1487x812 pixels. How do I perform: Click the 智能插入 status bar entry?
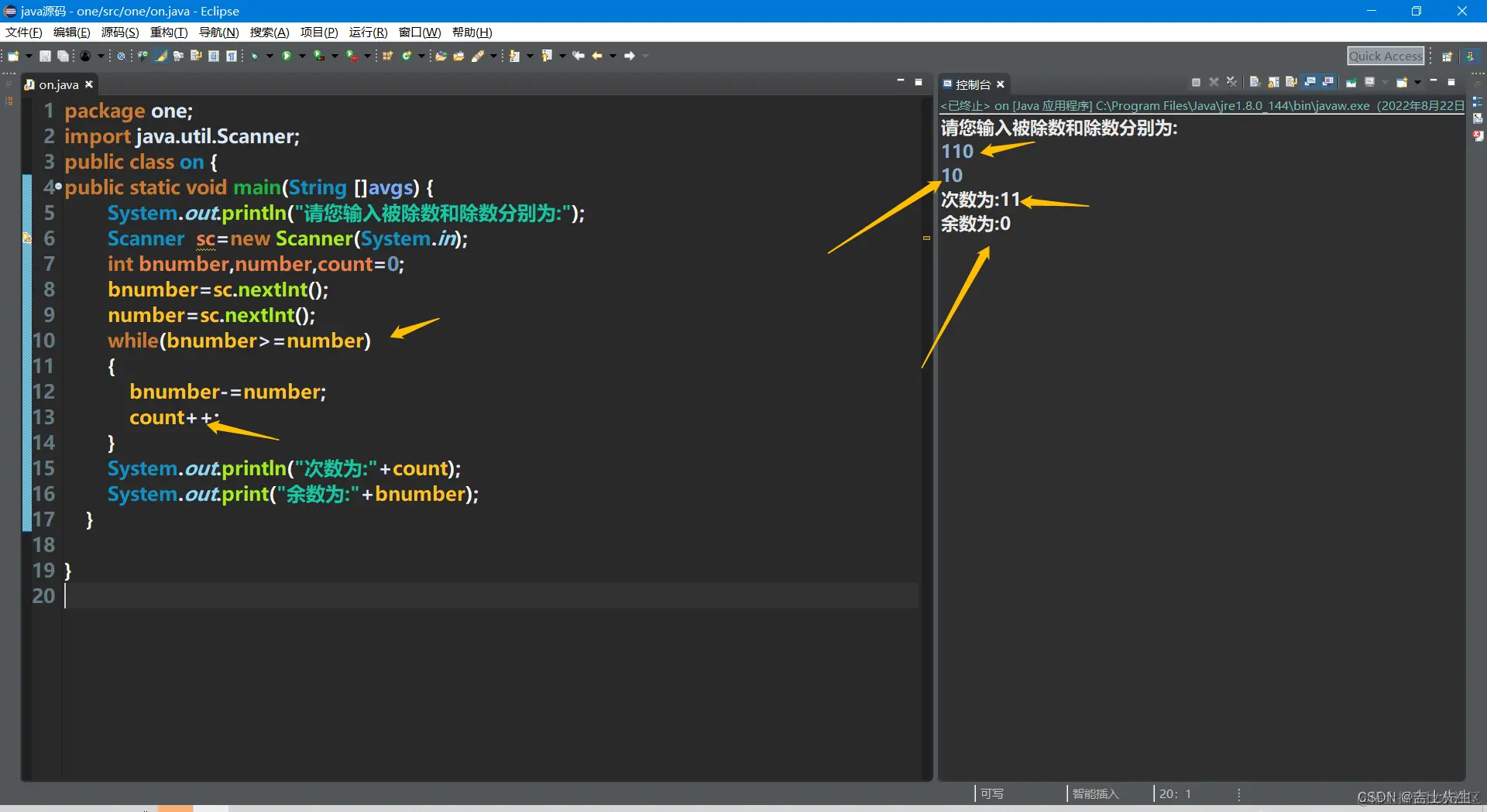[x=1095, y=793]
